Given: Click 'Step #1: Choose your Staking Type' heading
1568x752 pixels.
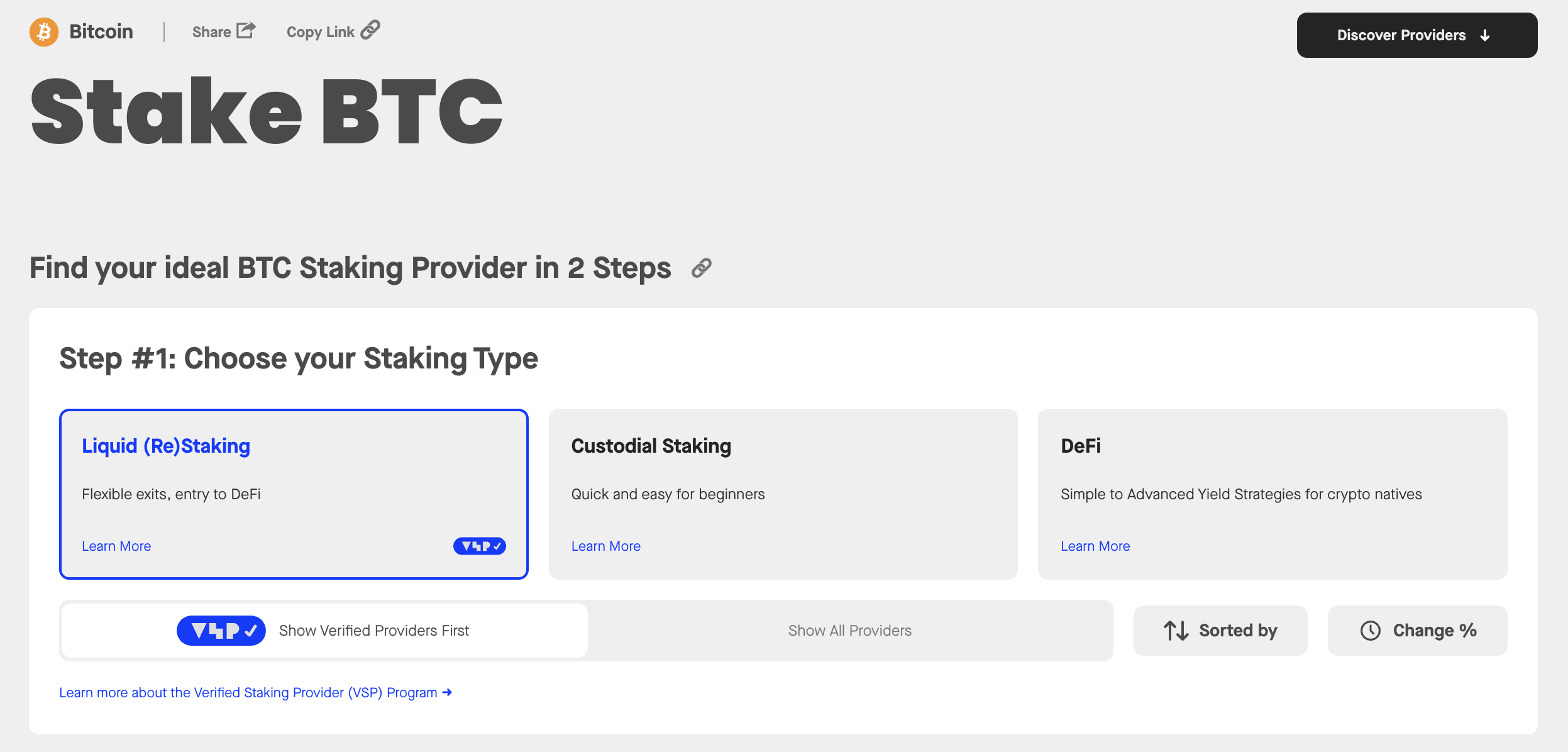Looking at the screenshot, I should [299, 359].
